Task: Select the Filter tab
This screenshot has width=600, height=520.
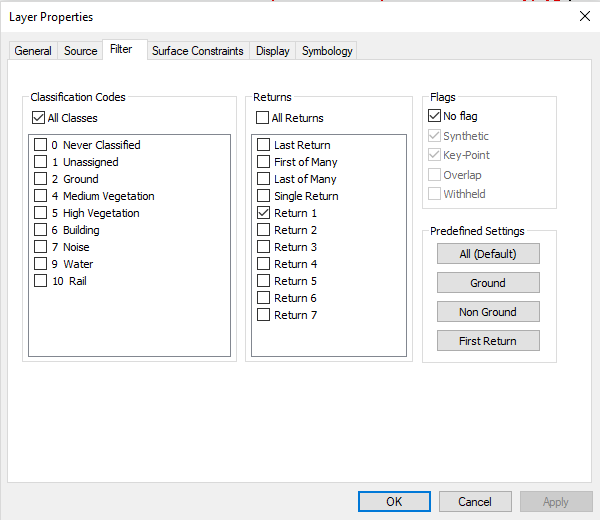Action: (125, 49)
